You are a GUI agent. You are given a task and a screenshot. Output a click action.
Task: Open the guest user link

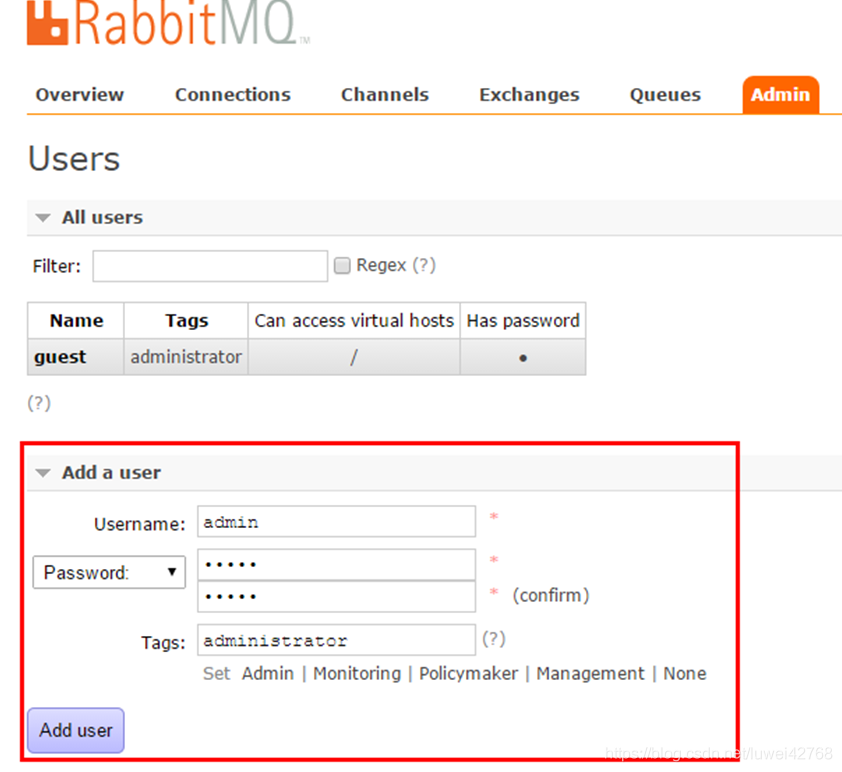60,357
